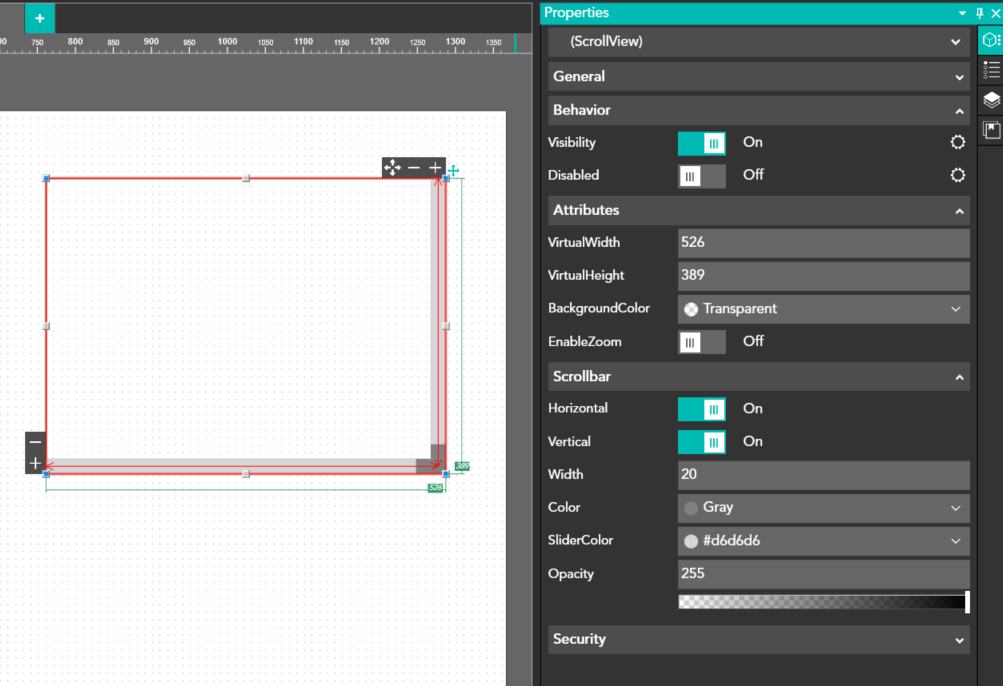
Task: Enable the EnableZoom toggle
Action: [702, 342]
